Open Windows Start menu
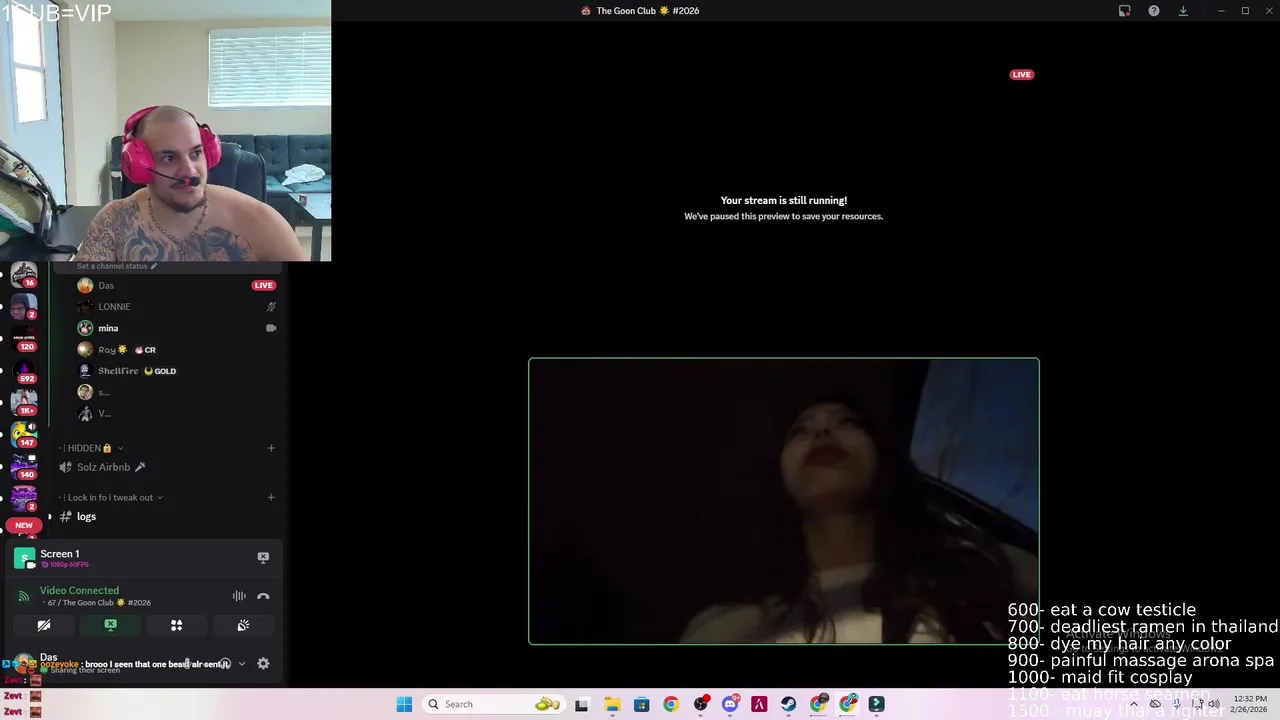The height and width of the screenshot is (720, 1280). point(404,704)
